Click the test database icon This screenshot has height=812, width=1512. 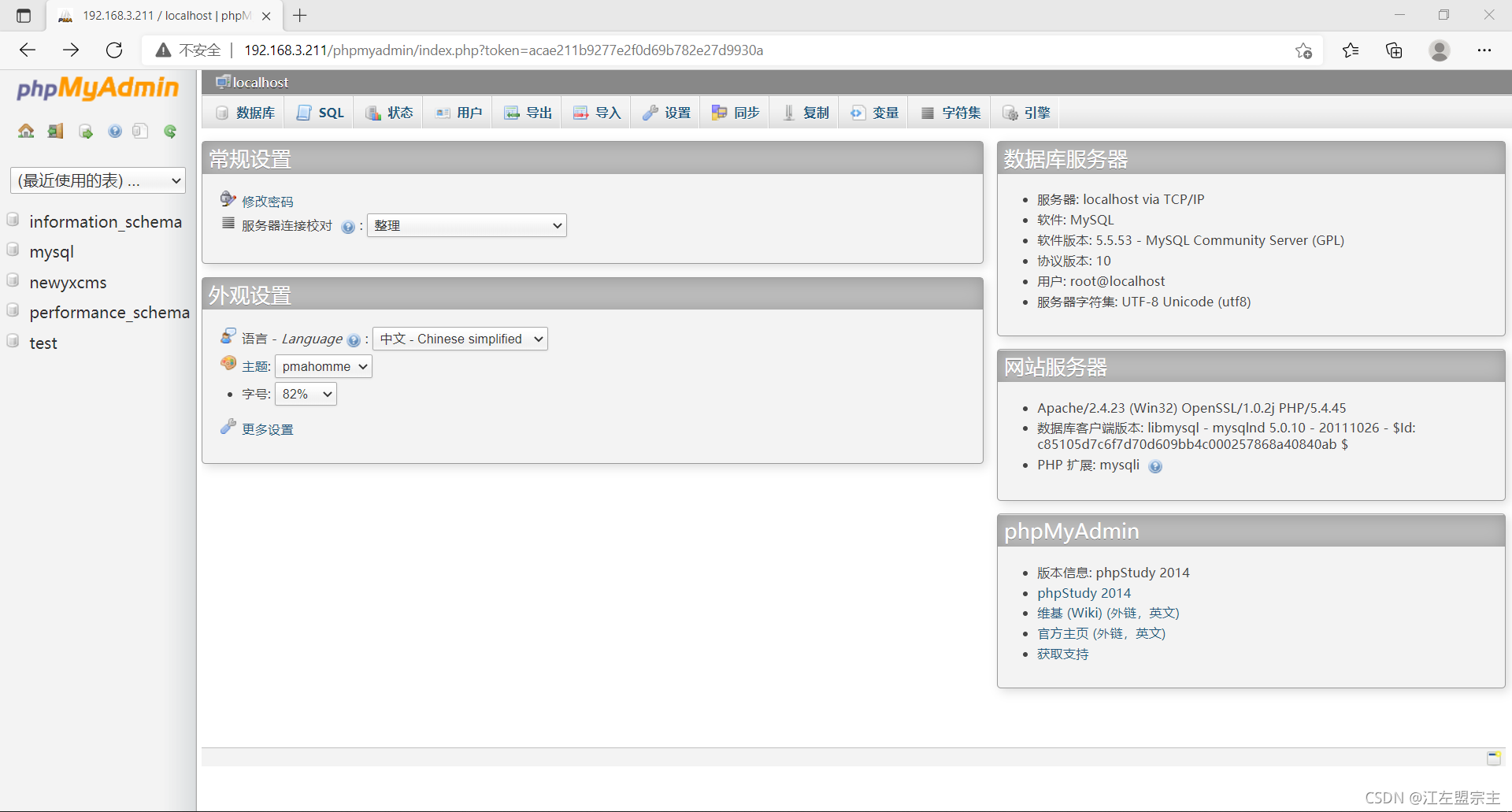13,341
